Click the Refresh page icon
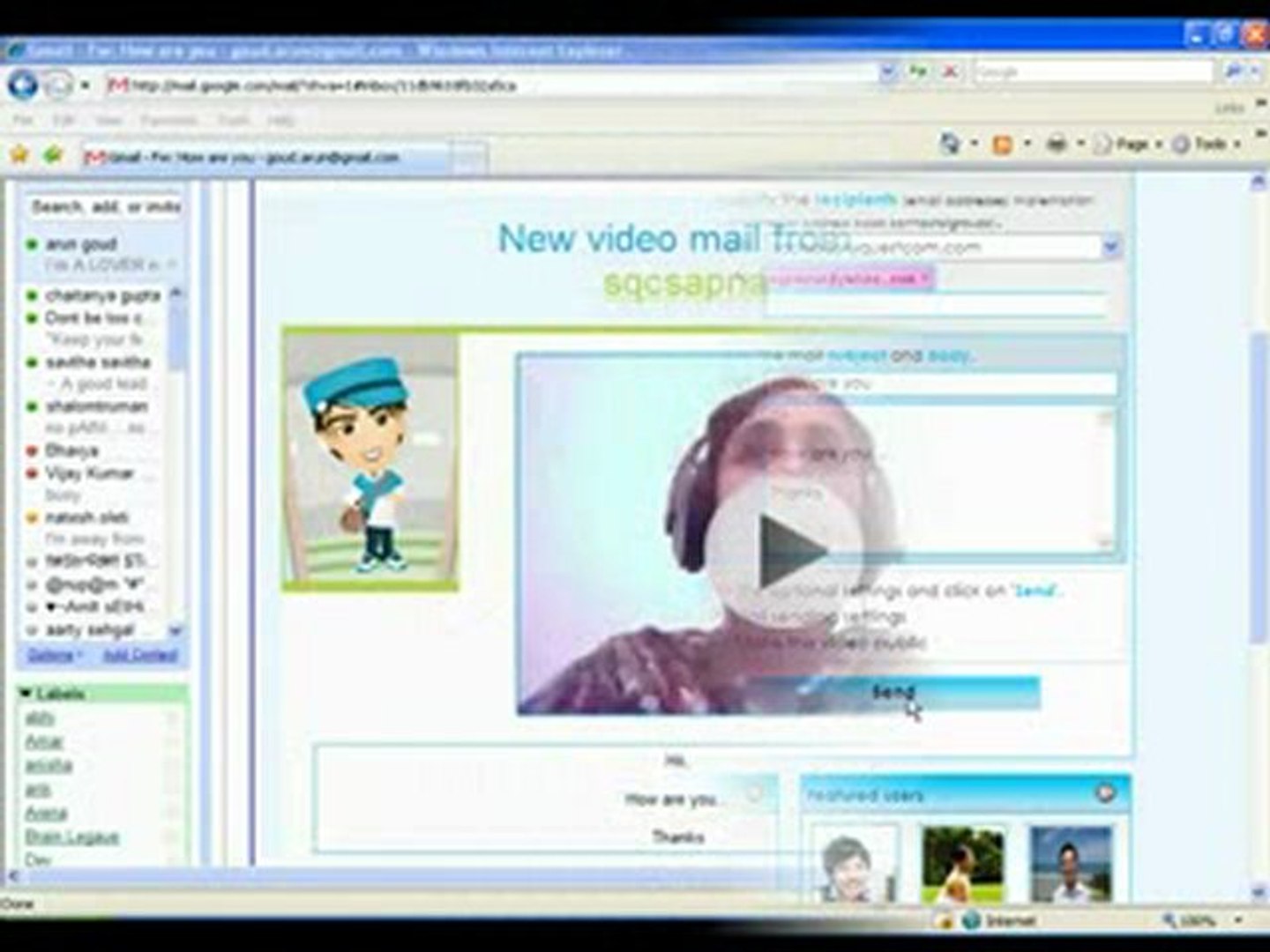Image resolution: width=1270 pixels, height=952 pixels. (x=918, y=71)
